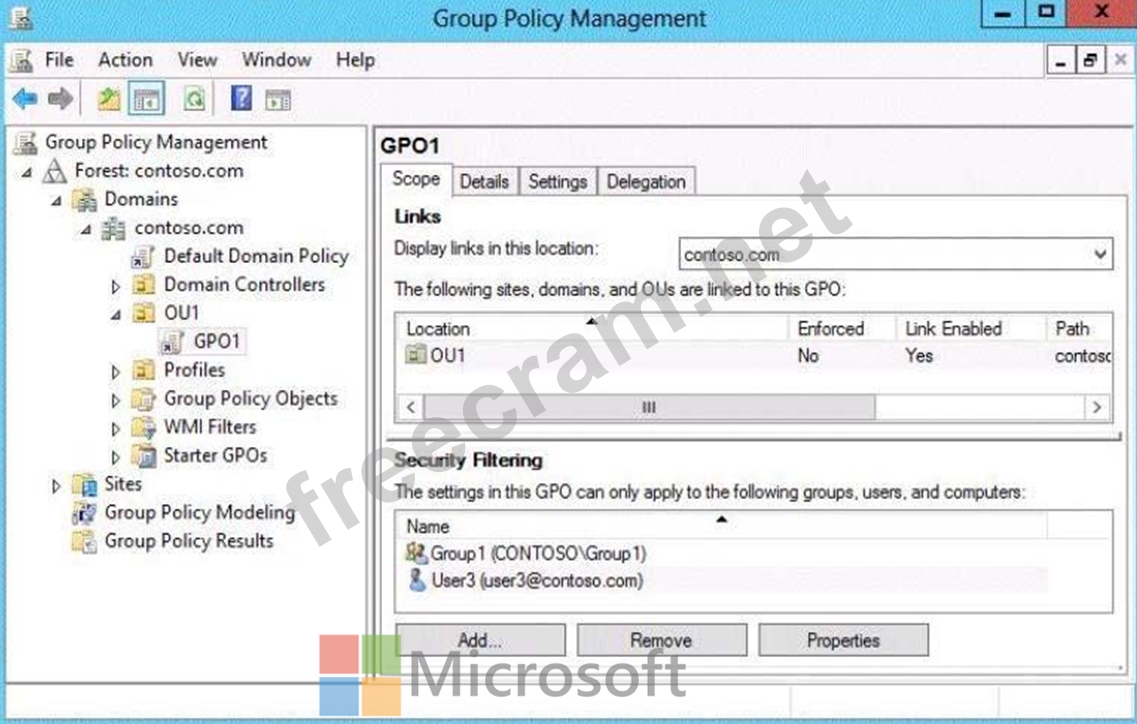
Task: Sort links by the Link Enabled column header
Action: click(971, 328)
